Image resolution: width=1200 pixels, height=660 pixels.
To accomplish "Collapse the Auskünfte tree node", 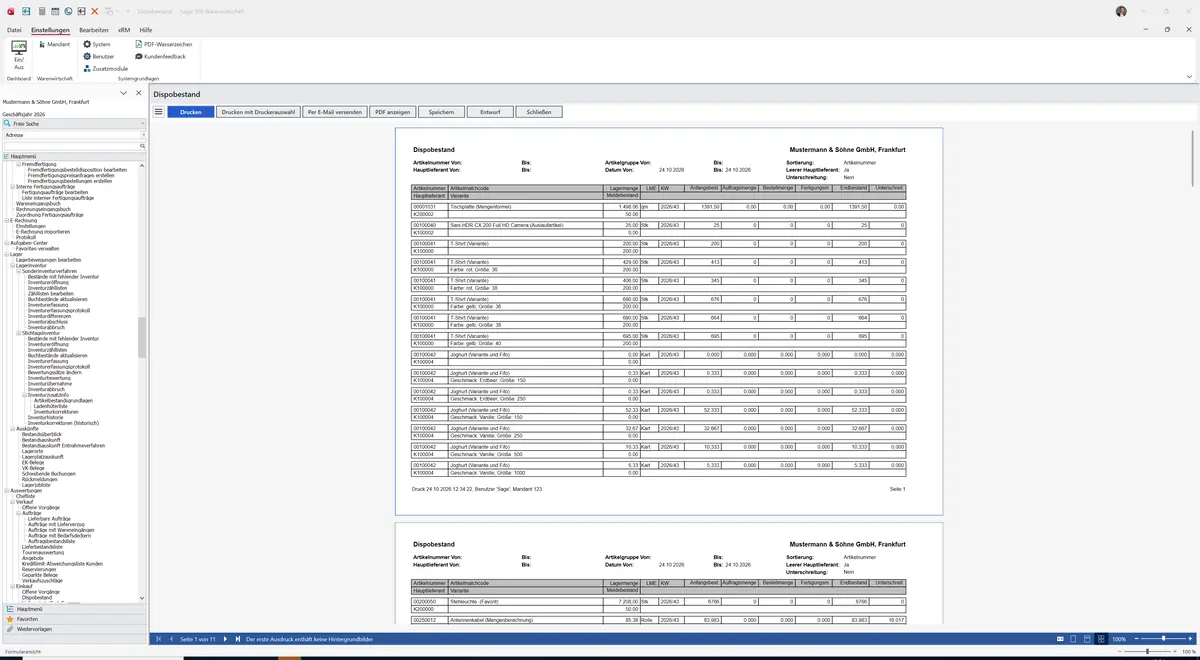I will (13, 428).
